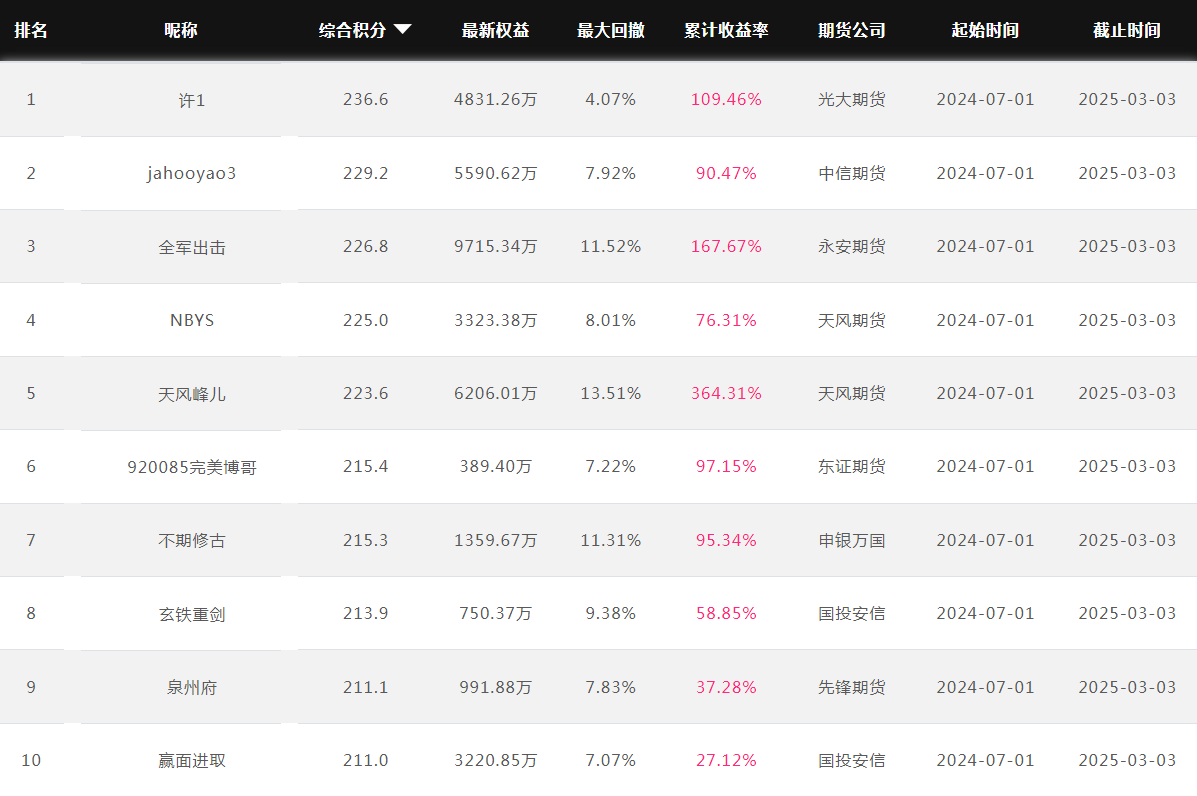Select equity value 750.37万
1197x796 pixels.
click(495, 614)
